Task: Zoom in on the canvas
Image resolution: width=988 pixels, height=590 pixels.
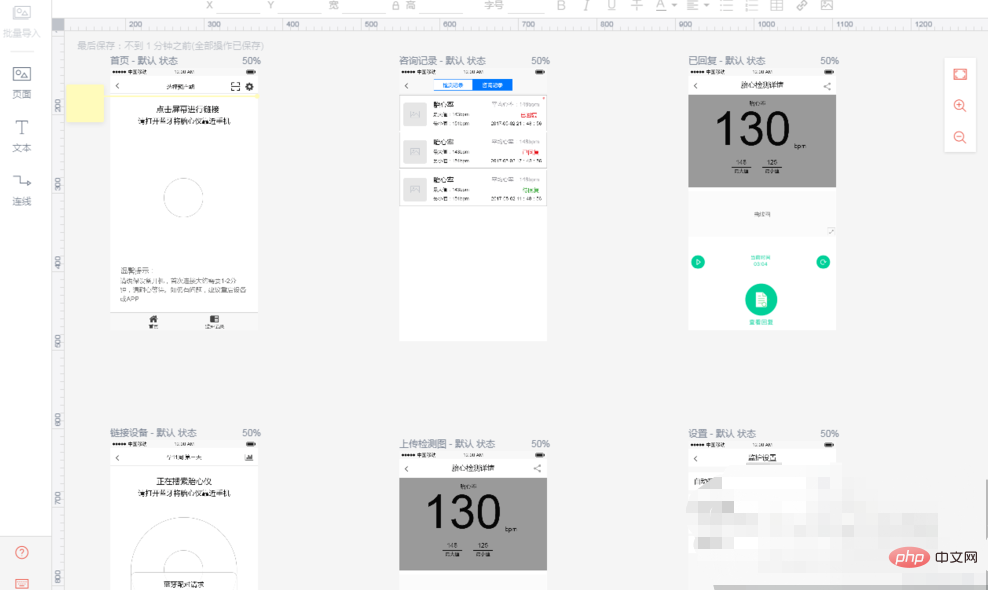Action: pos(960,105)
